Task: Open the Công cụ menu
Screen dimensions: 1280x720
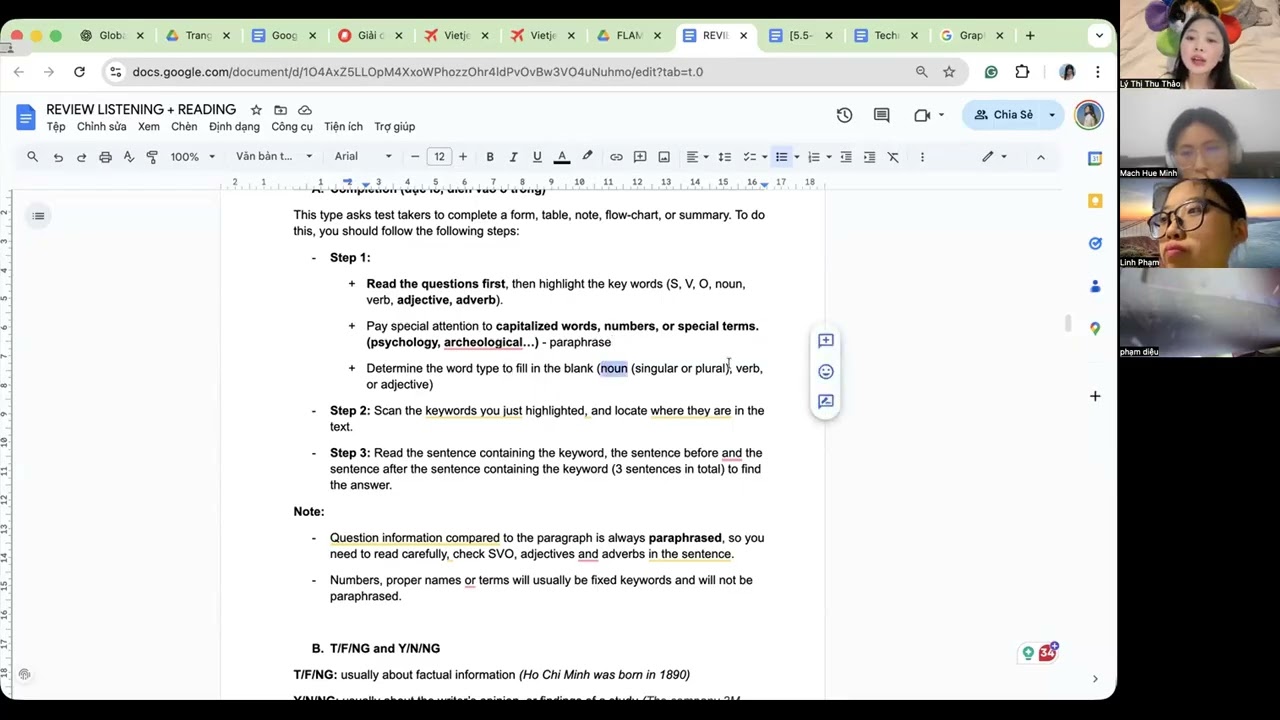Action: (x=292, y=127)
